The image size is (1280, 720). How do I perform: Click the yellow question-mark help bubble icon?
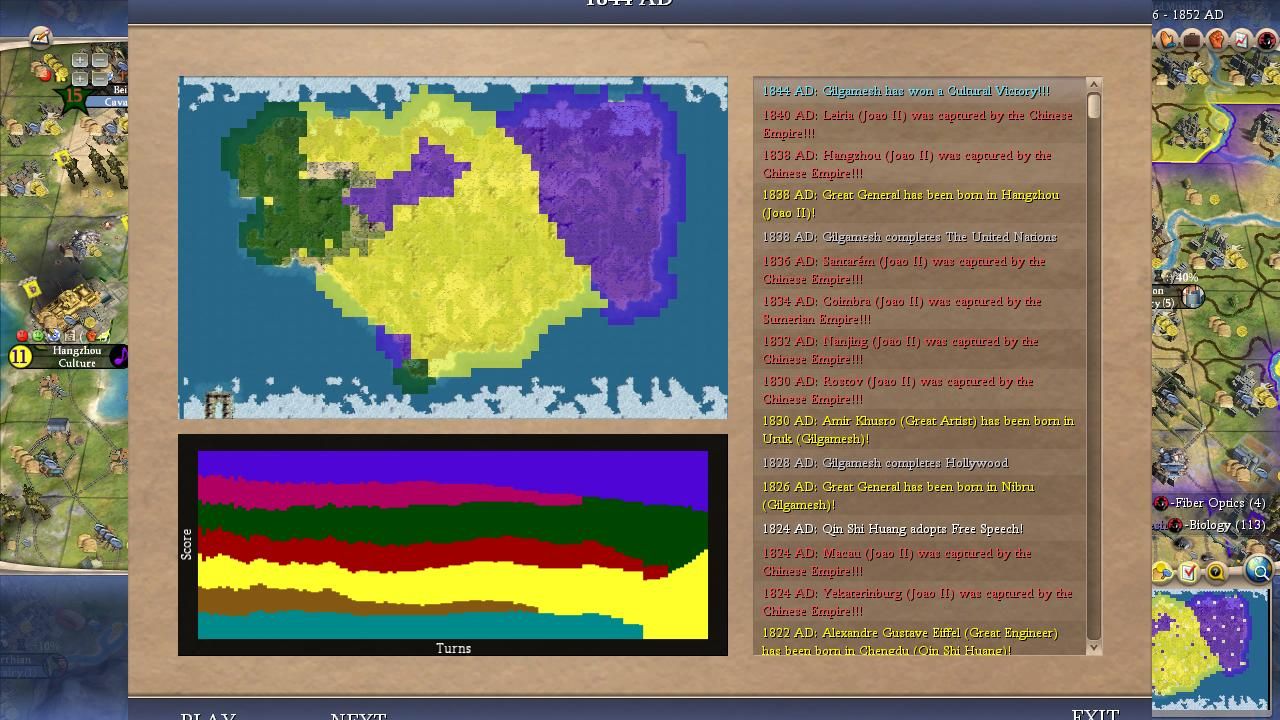[1216, 573]
